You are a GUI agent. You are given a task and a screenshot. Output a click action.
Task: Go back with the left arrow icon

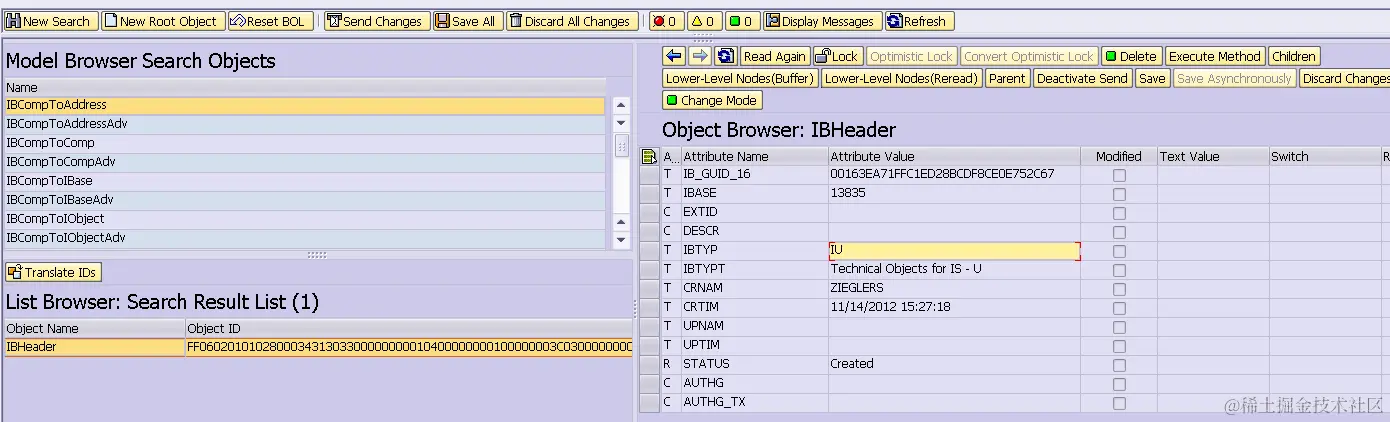tap(674, 56)
